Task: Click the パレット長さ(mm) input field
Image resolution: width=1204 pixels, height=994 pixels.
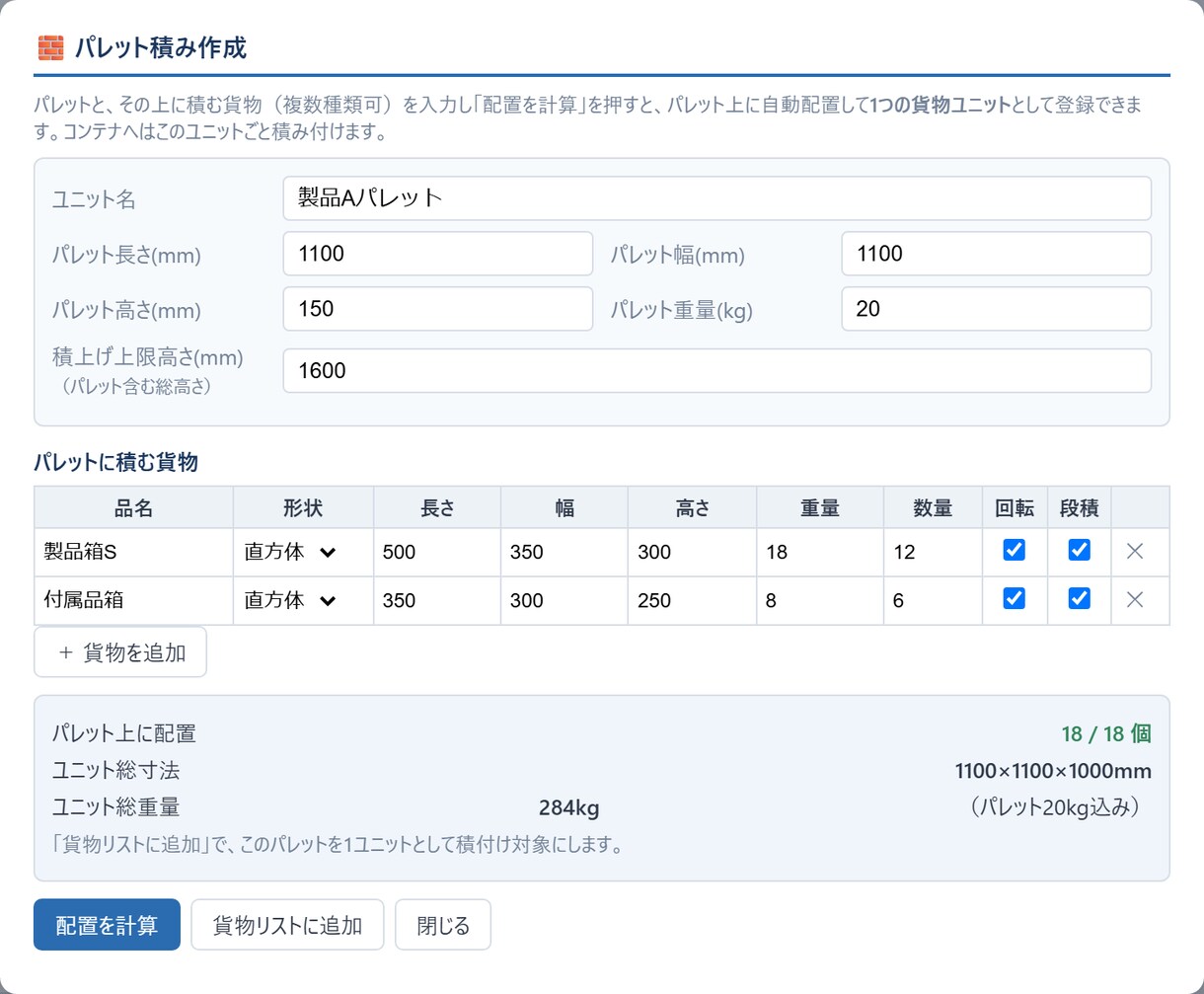Action: [x=437, y=254]
